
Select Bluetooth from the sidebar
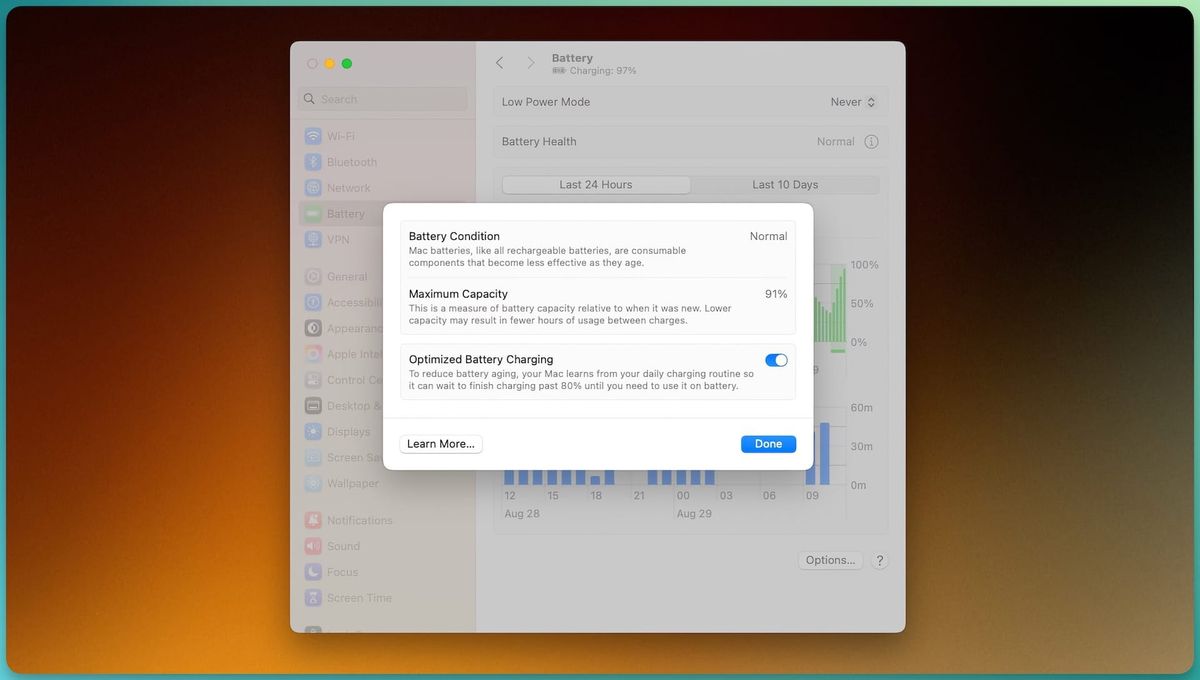(352, 161)
